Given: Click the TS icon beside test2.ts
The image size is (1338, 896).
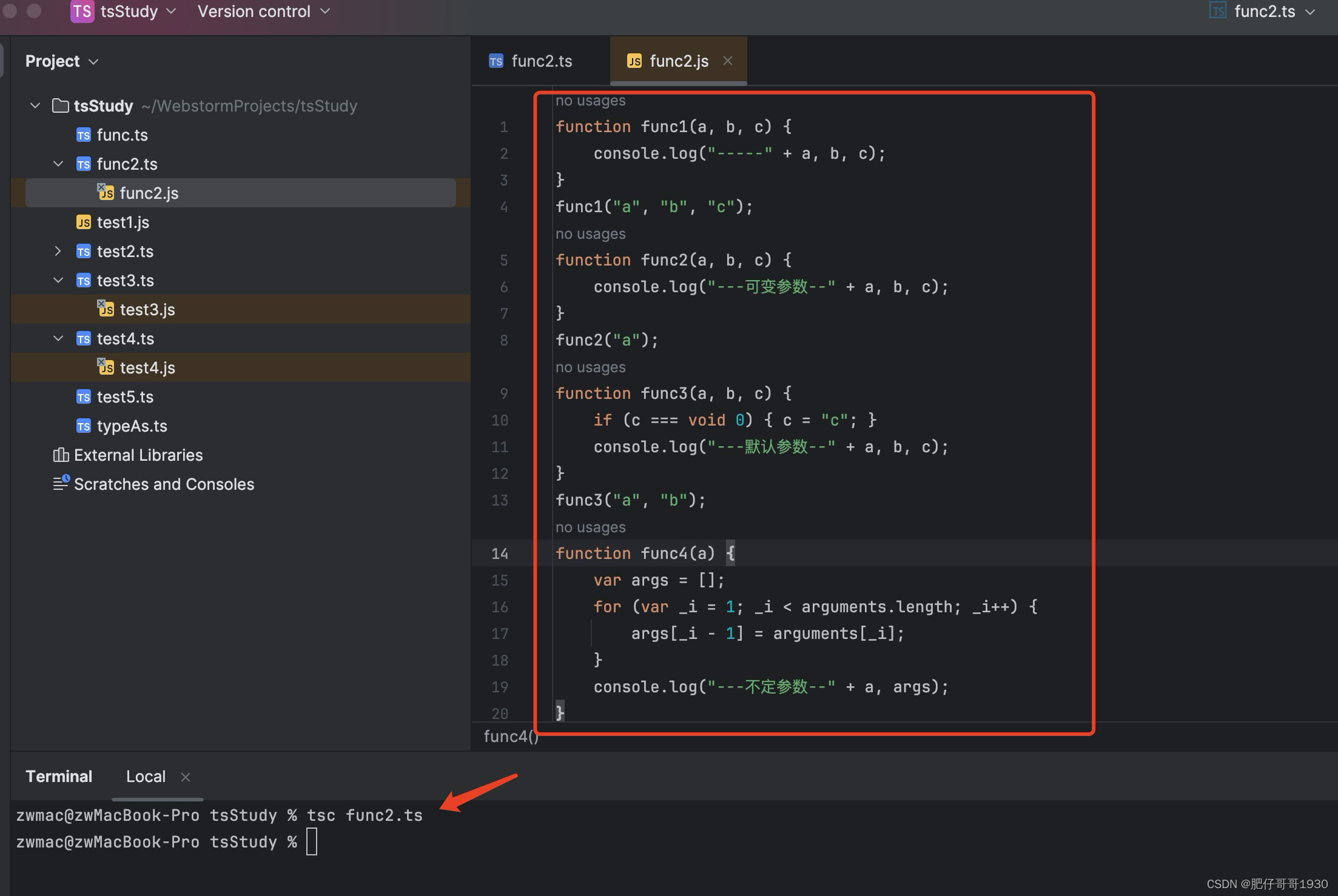Looking at the screenshot, I should [x=84, y=252].
